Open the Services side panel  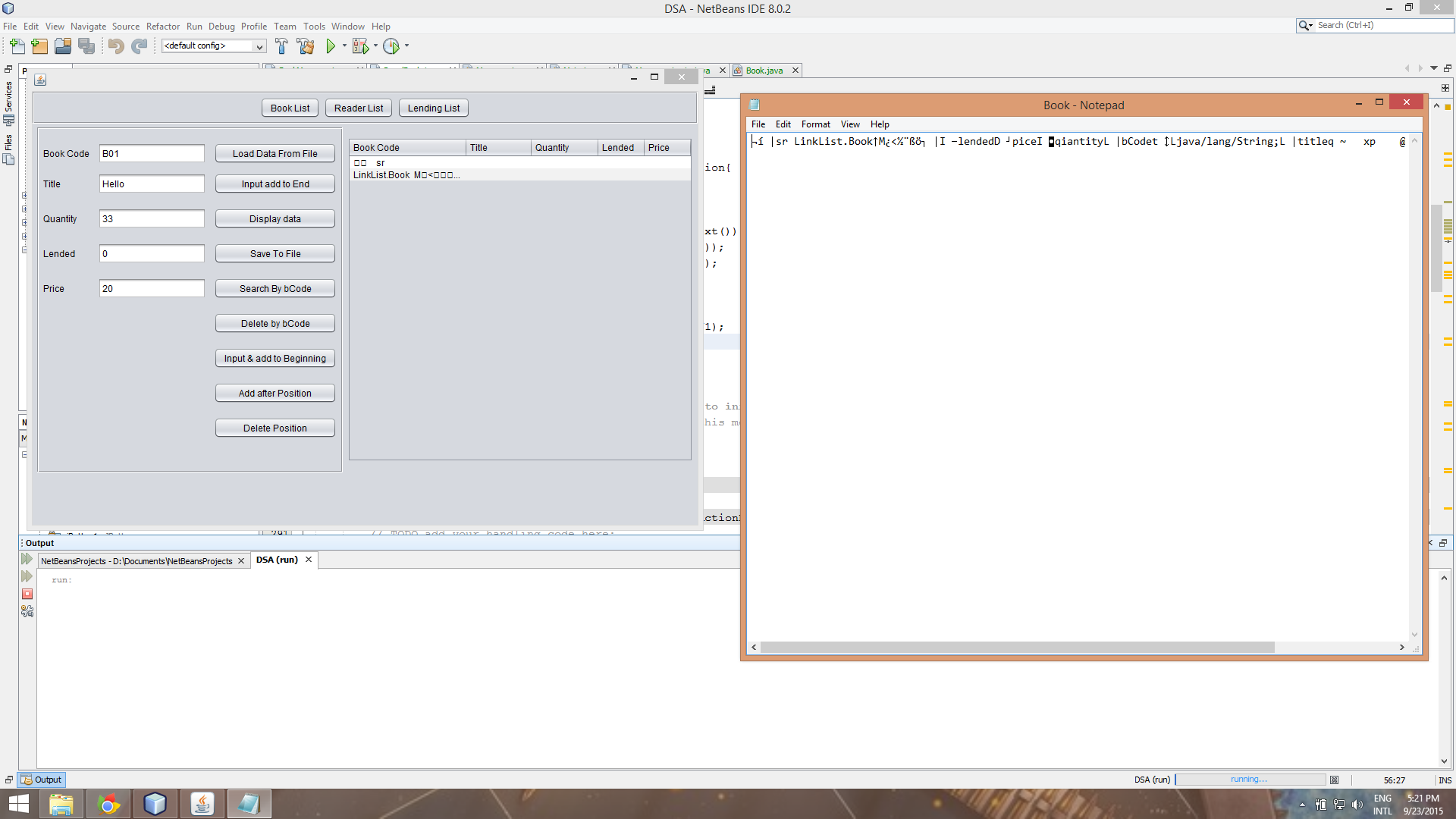8,102
